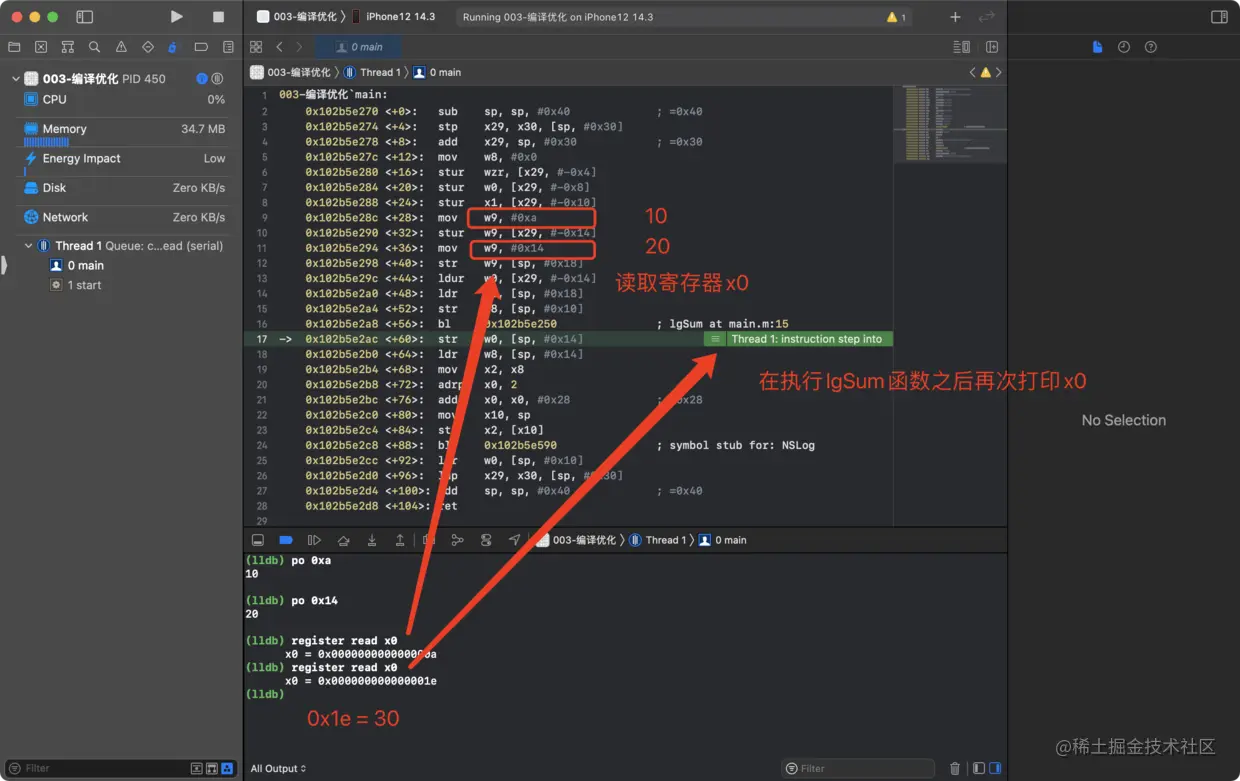Click the thread view options icon beside PID 450

[x=218, y=79]
